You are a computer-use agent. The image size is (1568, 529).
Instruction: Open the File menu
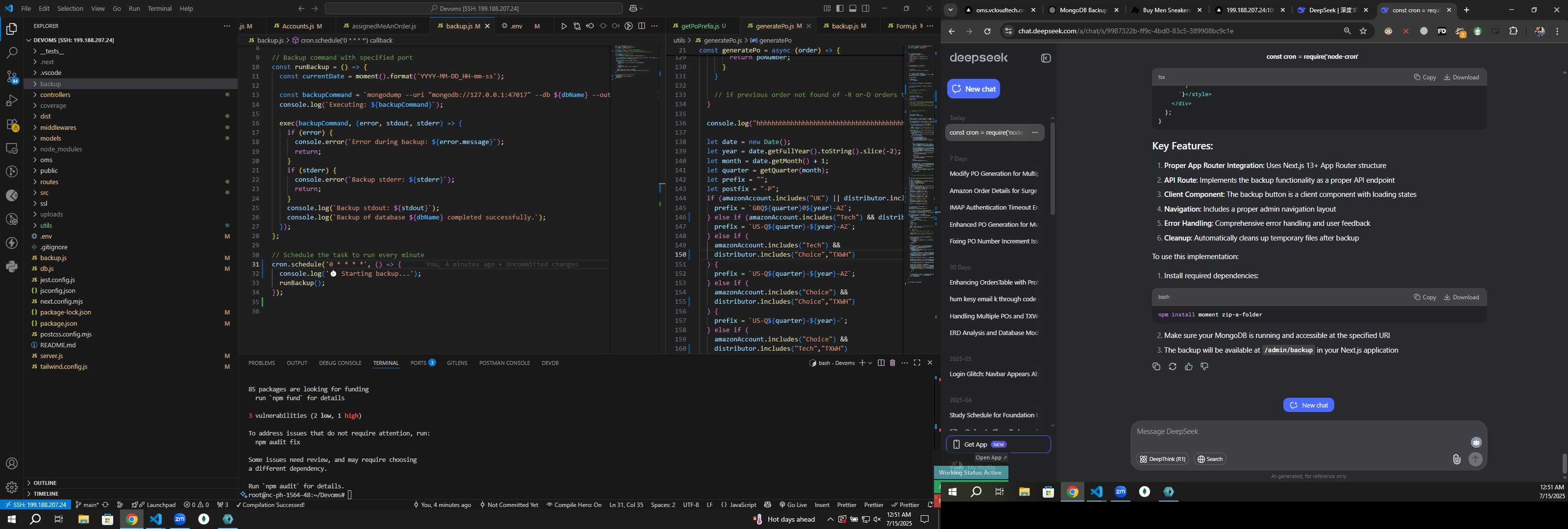point(25,8)
